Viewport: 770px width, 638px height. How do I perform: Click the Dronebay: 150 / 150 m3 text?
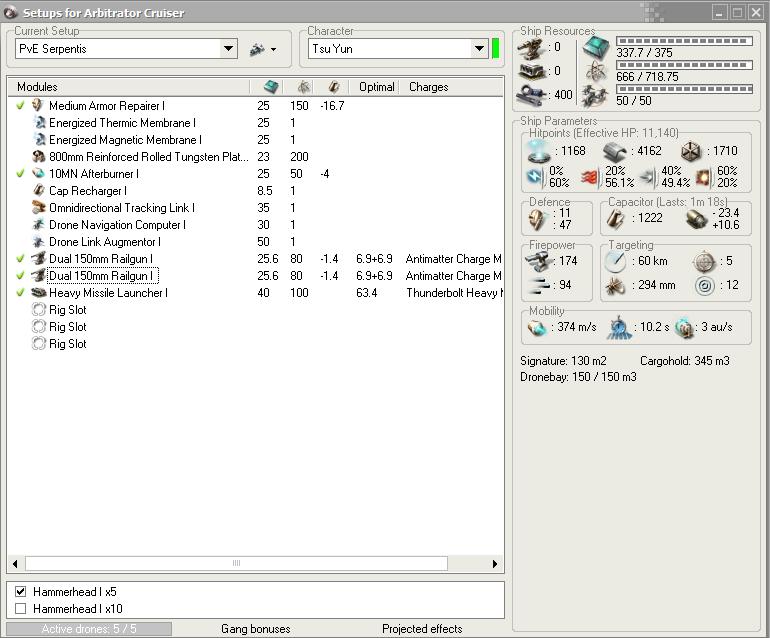pyautogui.click(x=578, y=377)
